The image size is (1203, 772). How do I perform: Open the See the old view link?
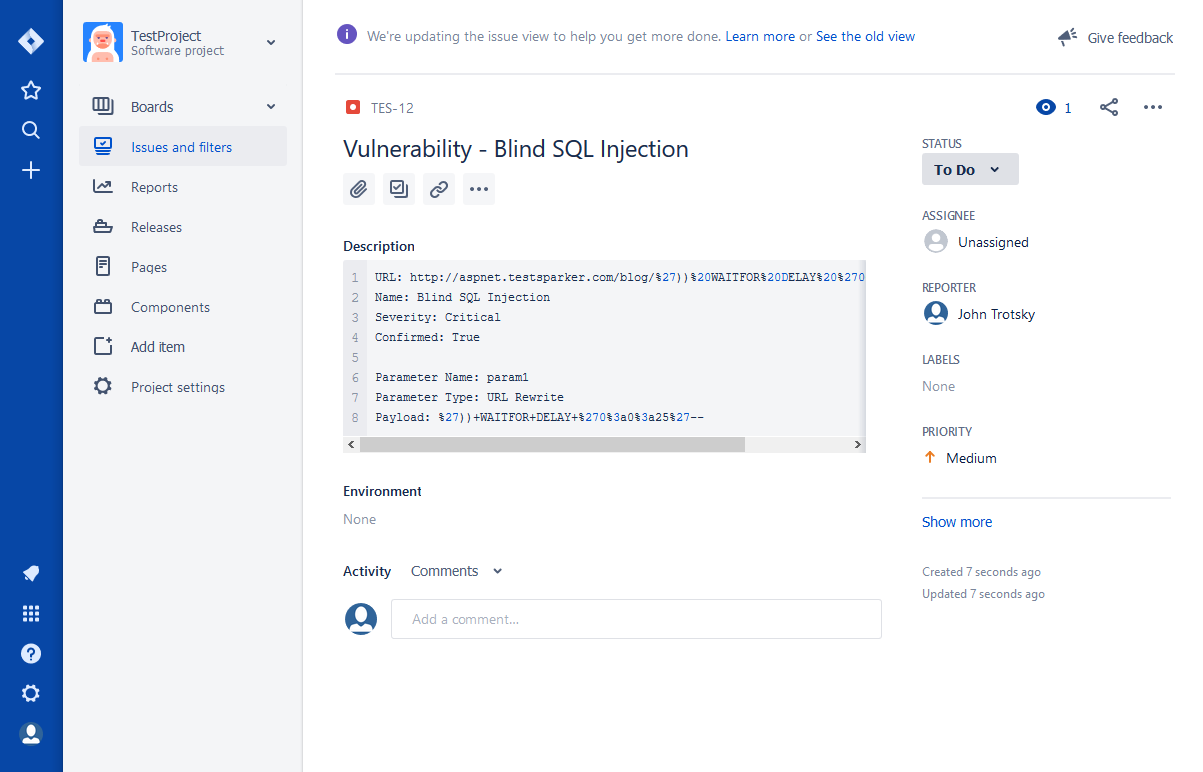pos(864,36)
